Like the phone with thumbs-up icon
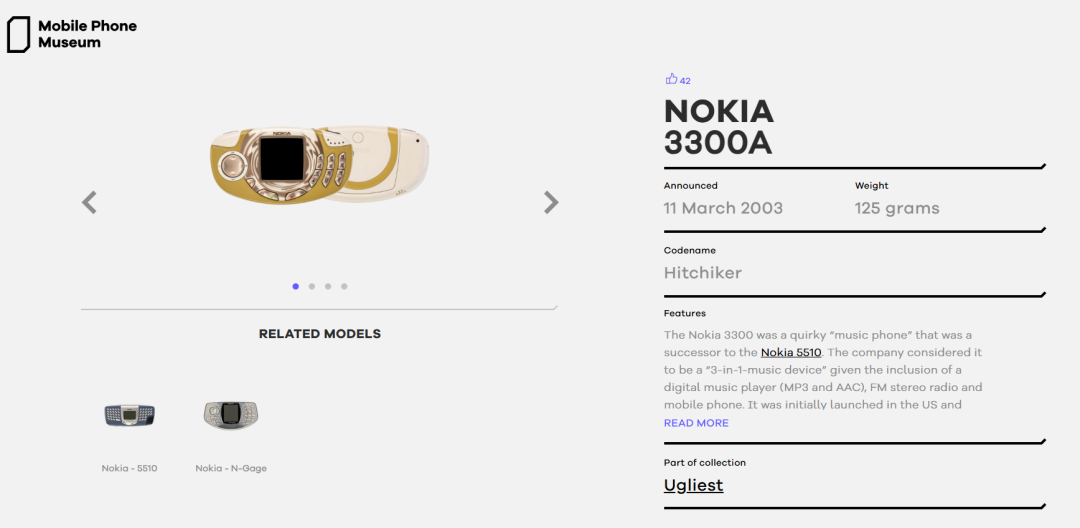The width and height of the screenshot is (1080, 528). click(672, 79)
